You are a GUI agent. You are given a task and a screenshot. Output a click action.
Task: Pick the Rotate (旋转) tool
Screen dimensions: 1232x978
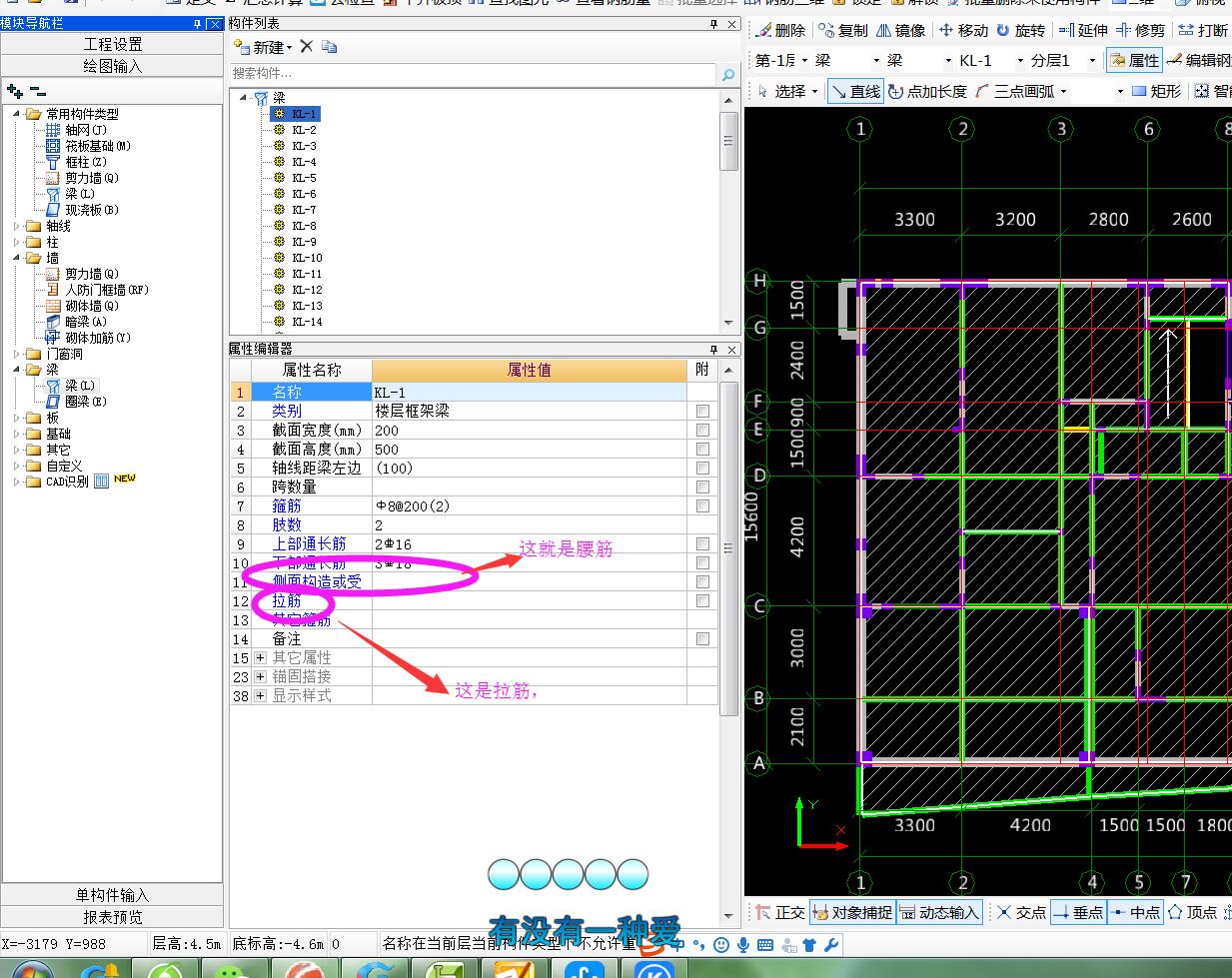pos(1020,31)
